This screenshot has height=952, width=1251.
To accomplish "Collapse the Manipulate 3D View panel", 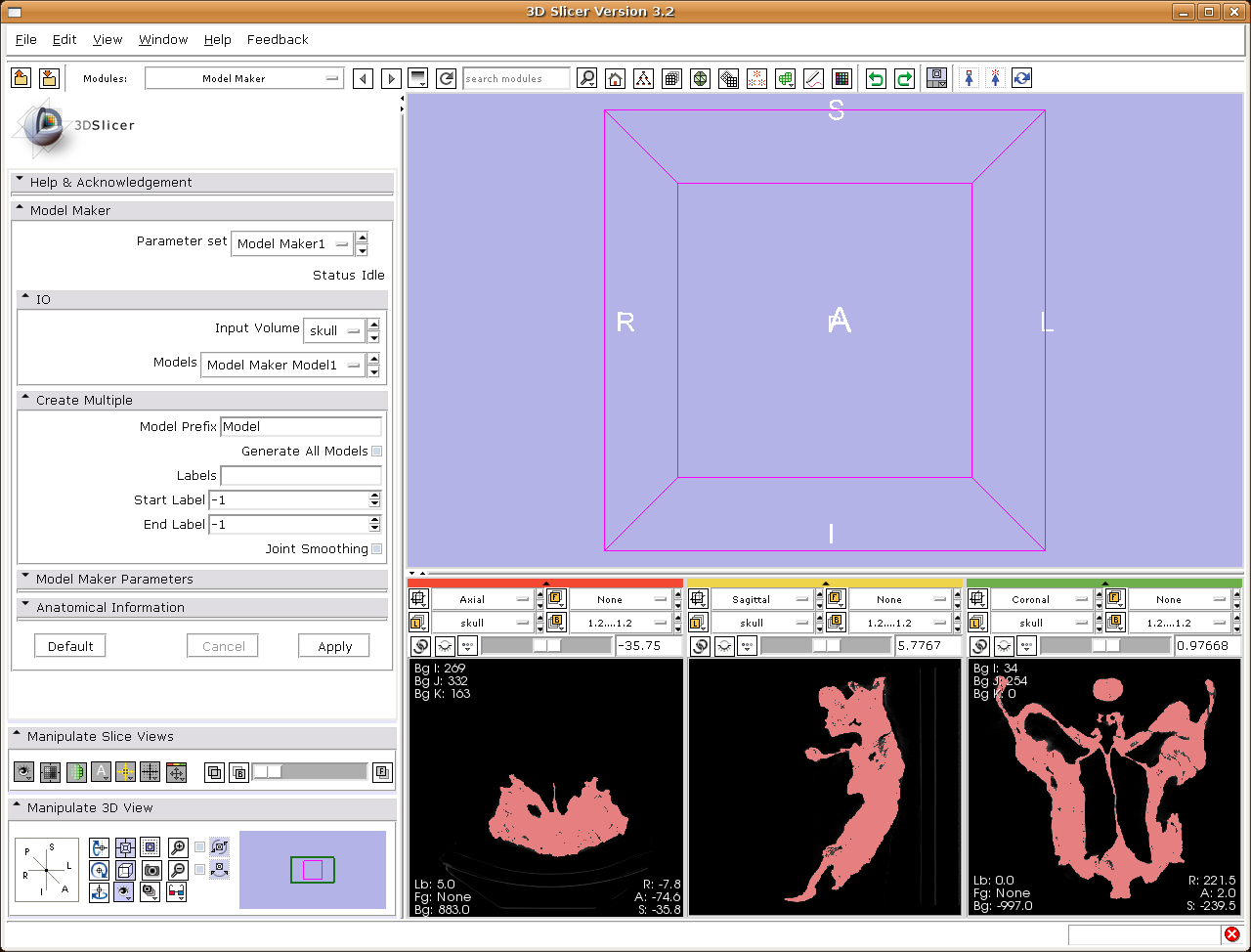I will [x=202, y=807].
